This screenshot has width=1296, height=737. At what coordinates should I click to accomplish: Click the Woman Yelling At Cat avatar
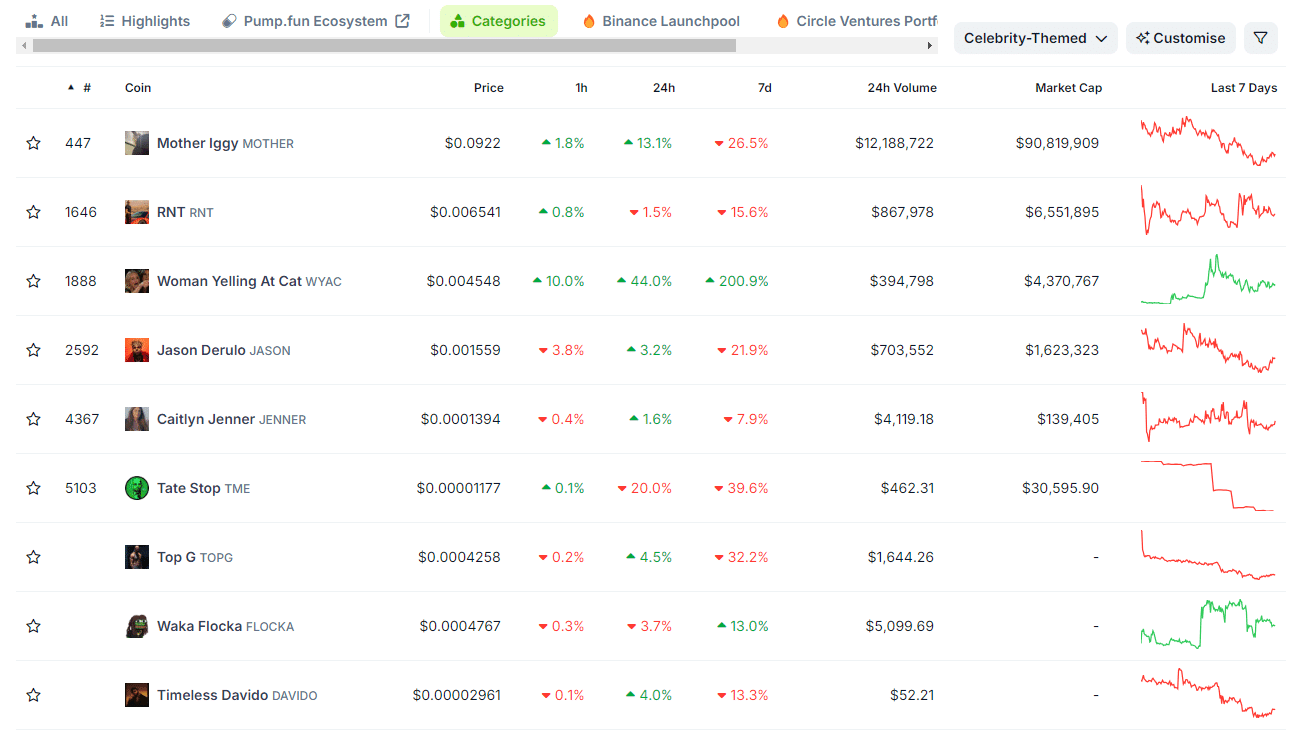click(137, 281)
